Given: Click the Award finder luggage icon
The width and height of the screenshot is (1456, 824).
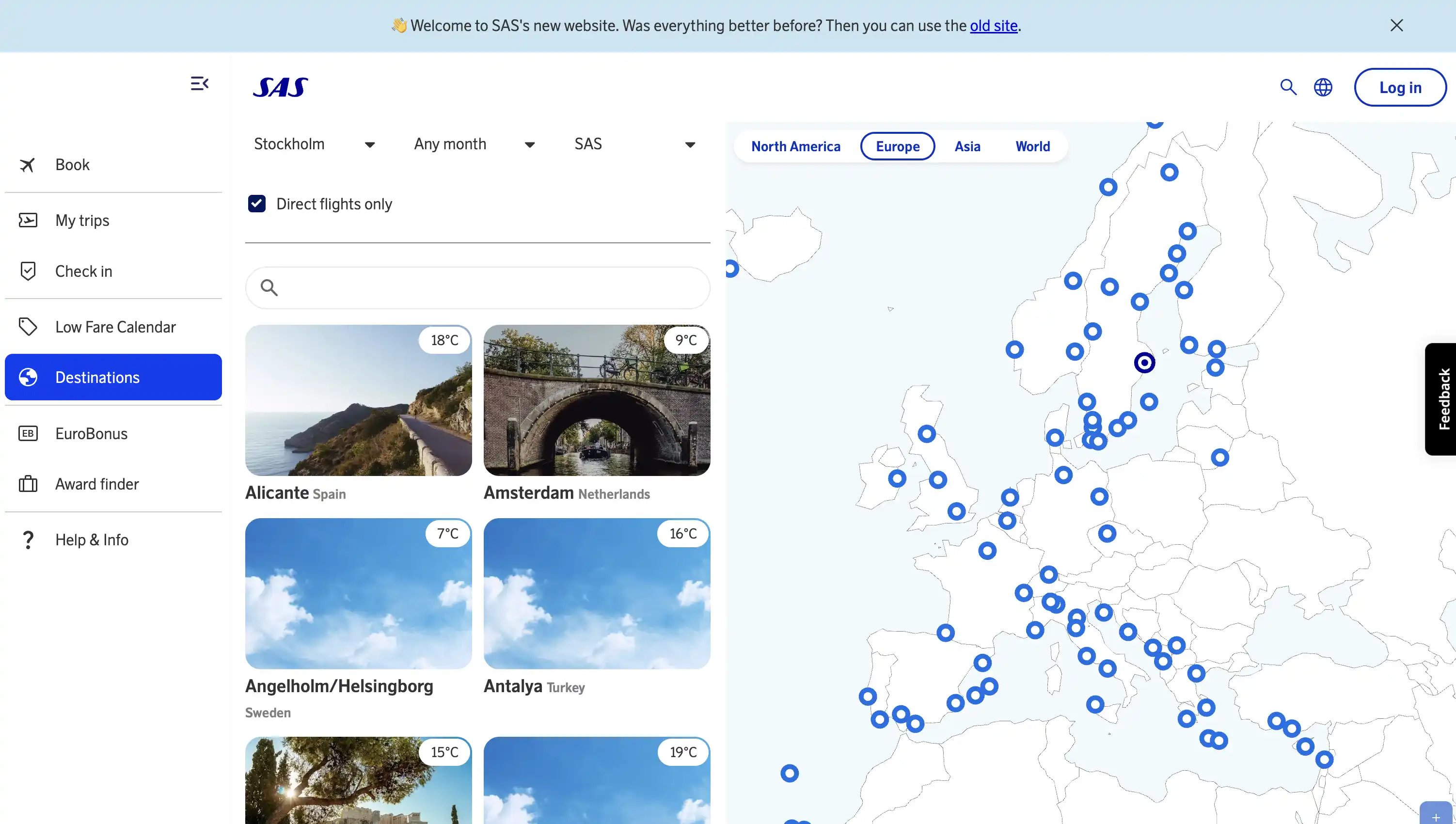Looking at the screenshot, I should coord(28,484).
